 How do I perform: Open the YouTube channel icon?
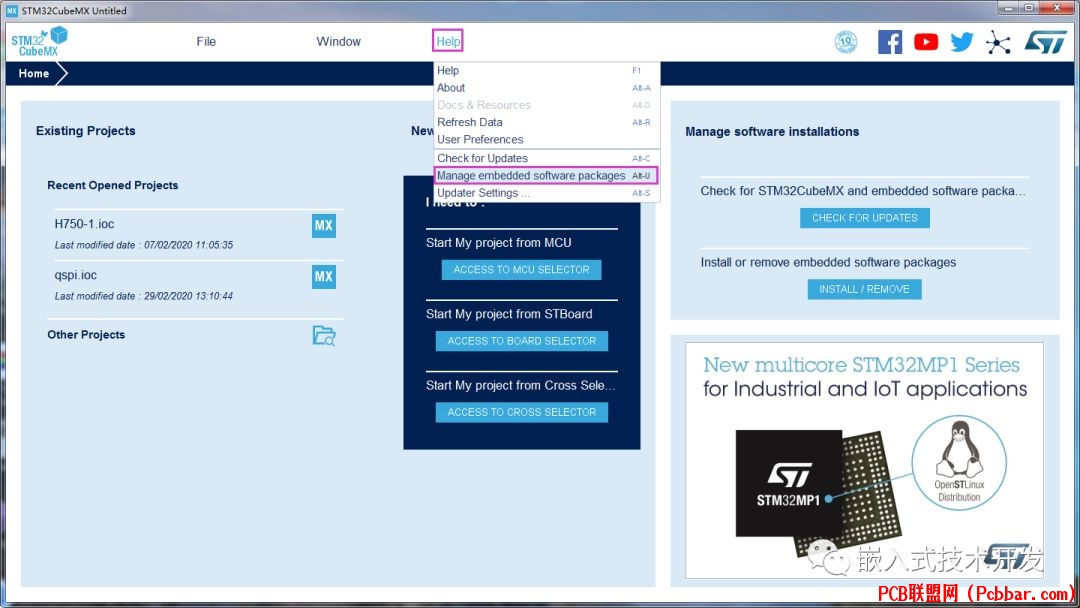[926, 42]
